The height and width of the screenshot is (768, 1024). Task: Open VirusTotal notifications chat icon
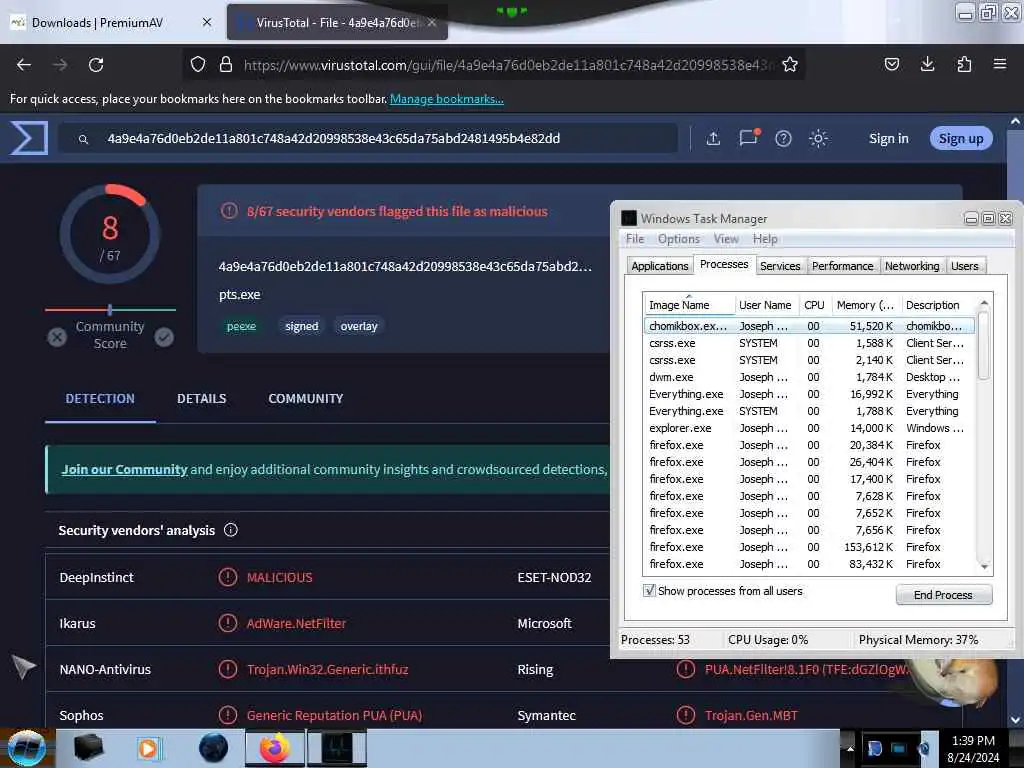748,138
